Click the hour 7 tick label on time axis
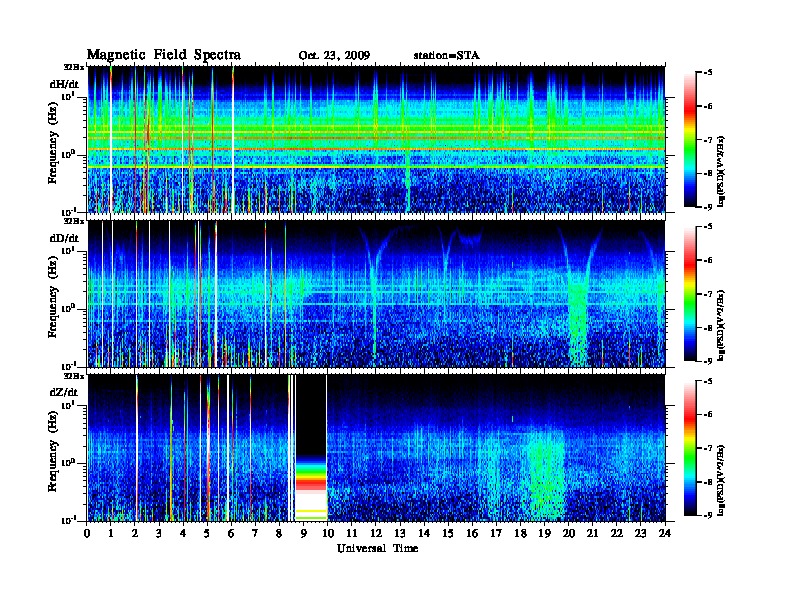The width and height of the screenshot is (792, 612). point(256,533)
